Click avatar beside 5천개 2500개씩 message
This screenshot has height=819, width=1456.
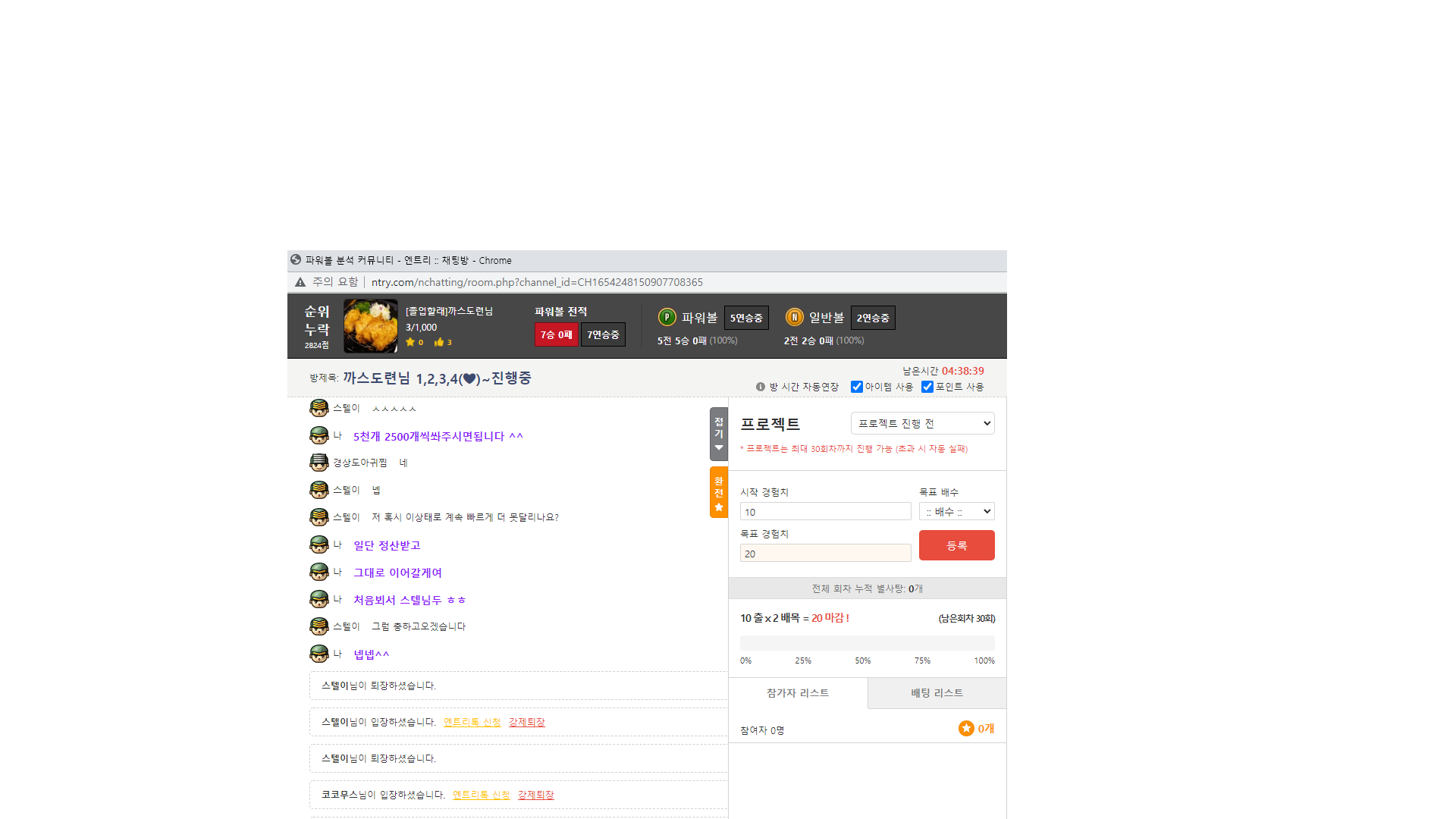[x=319, y=435]
